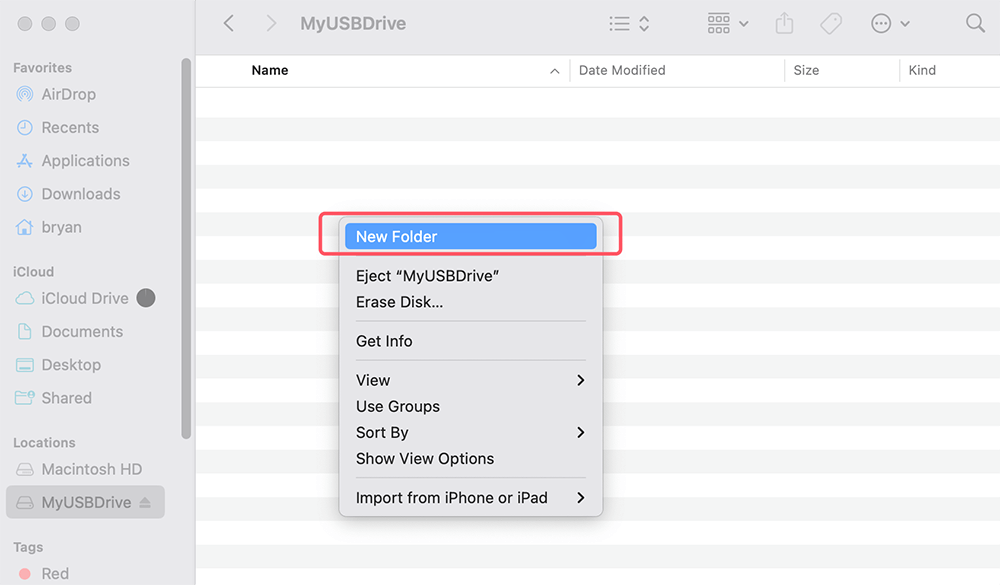Screen dimensions: 1000x585
Task: Expand the Sort By submenu
Action: (381, 432)
